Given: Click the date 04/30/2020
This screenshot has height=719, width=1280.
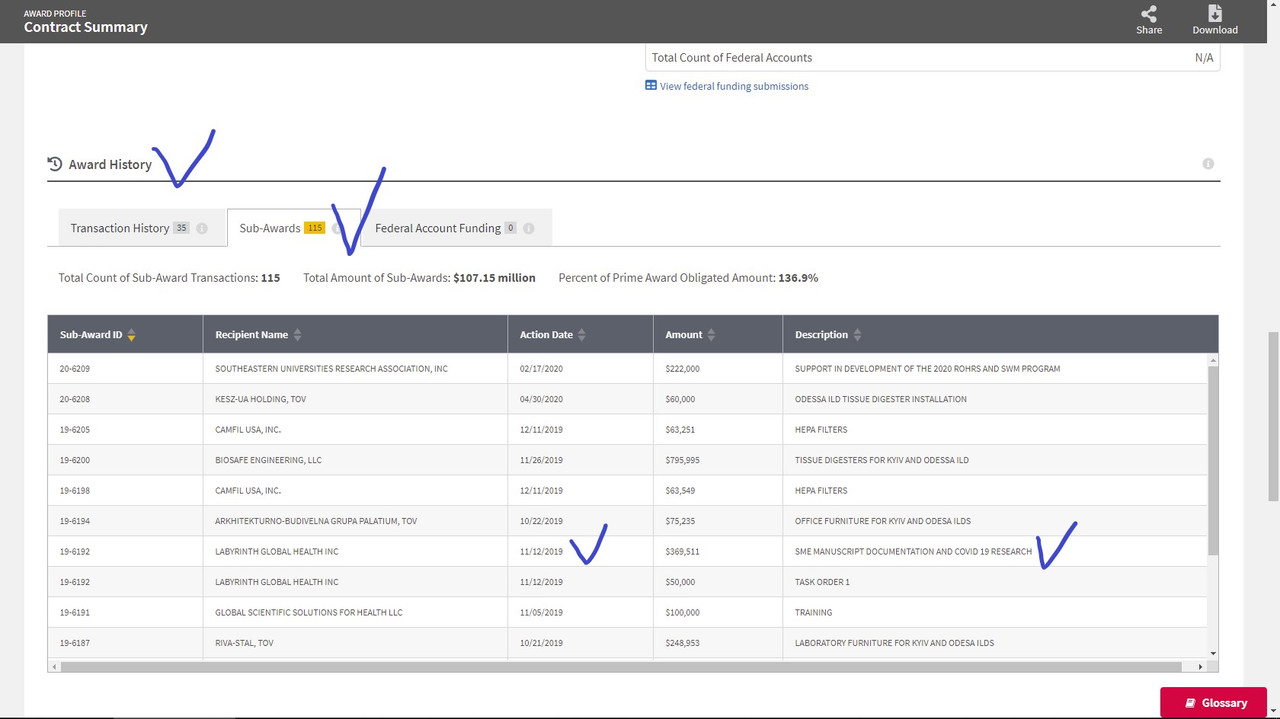Looking at the screenshot, I should 541,399.
